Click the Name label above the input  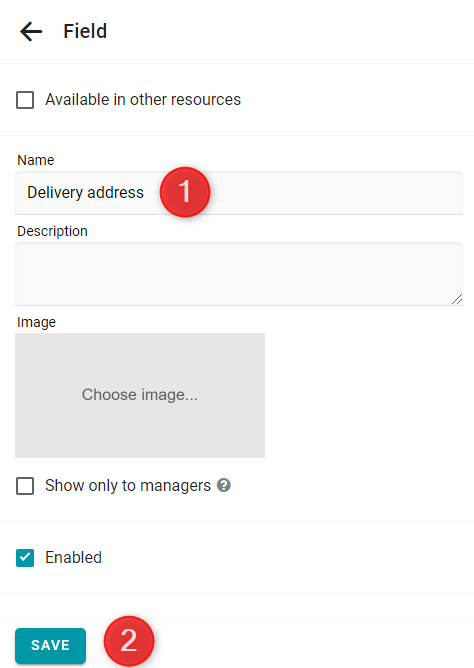(36, 160)
